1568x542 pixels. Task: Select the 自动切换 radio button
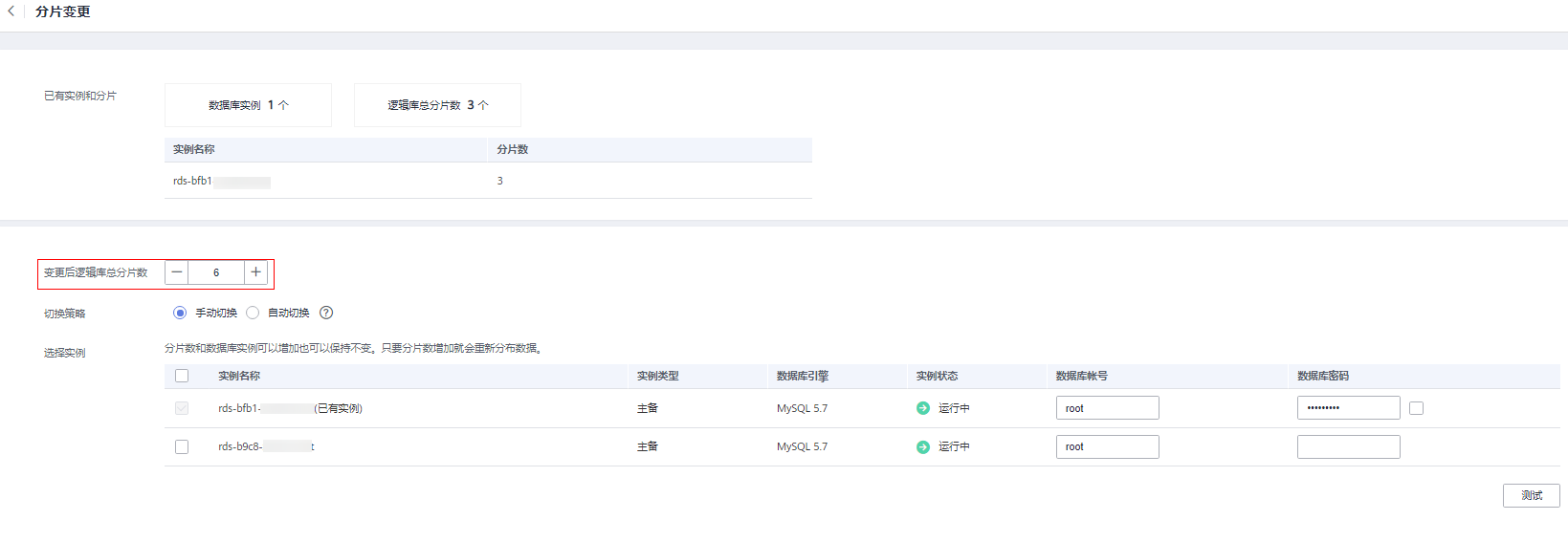[253, 313]
